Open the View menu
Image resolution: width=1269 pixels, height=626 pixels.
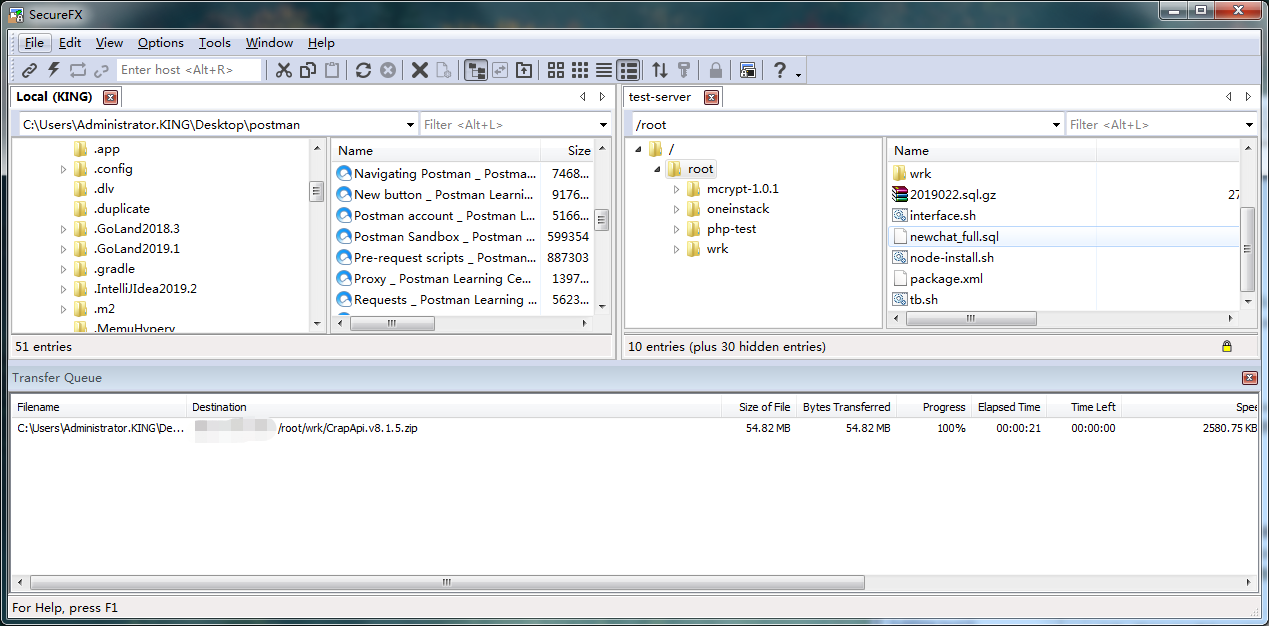point(109,43)
